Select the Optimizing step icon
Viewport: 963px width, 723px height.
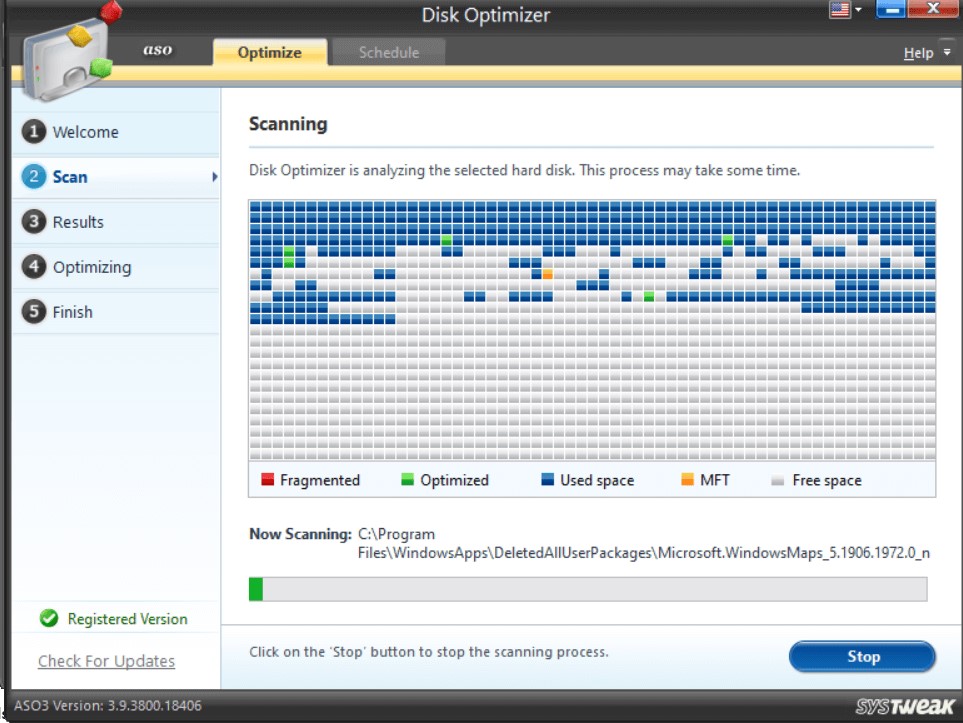36,266
